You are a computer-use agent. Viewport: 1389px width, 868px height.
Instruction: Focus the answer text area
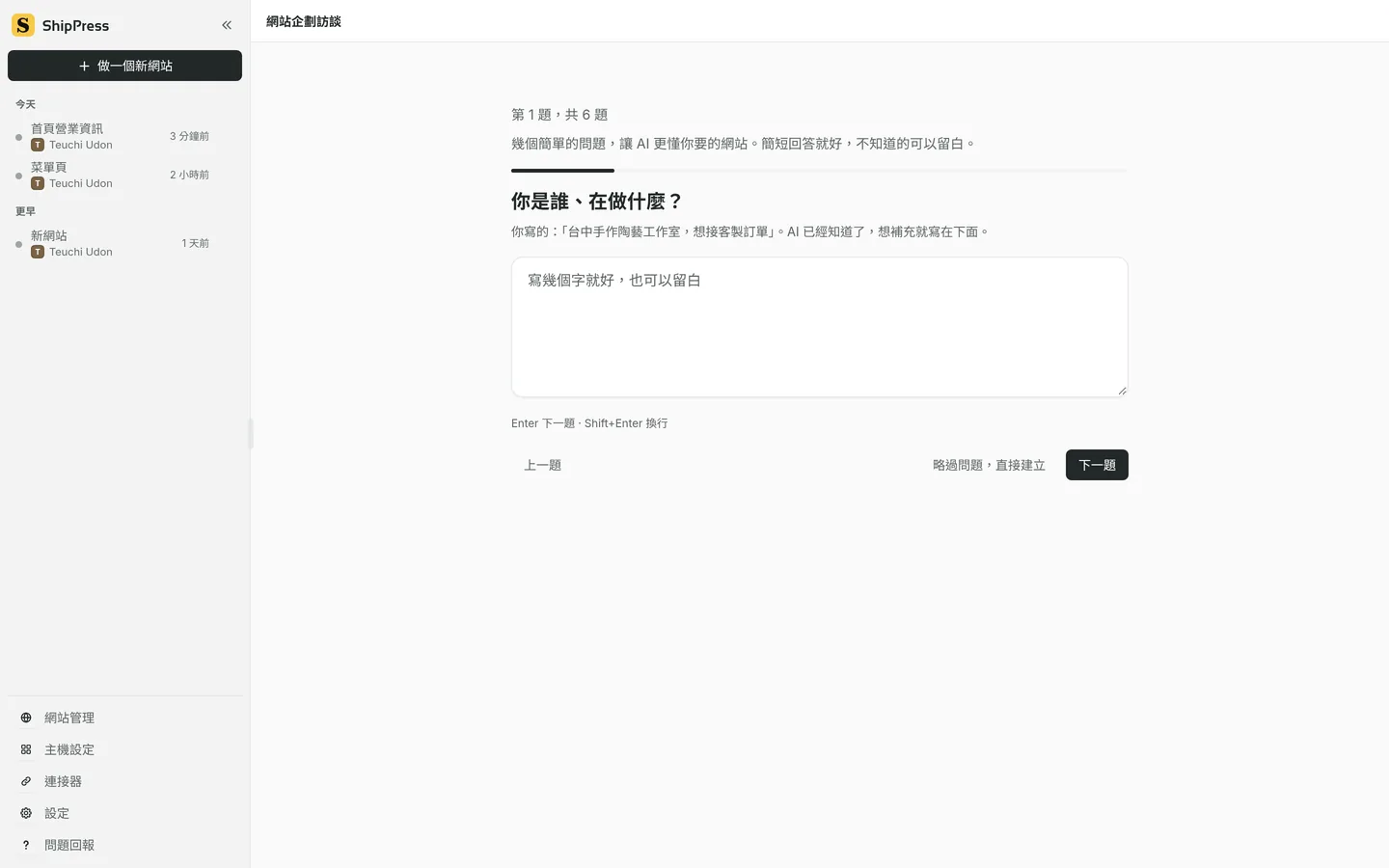pos(820,327)
